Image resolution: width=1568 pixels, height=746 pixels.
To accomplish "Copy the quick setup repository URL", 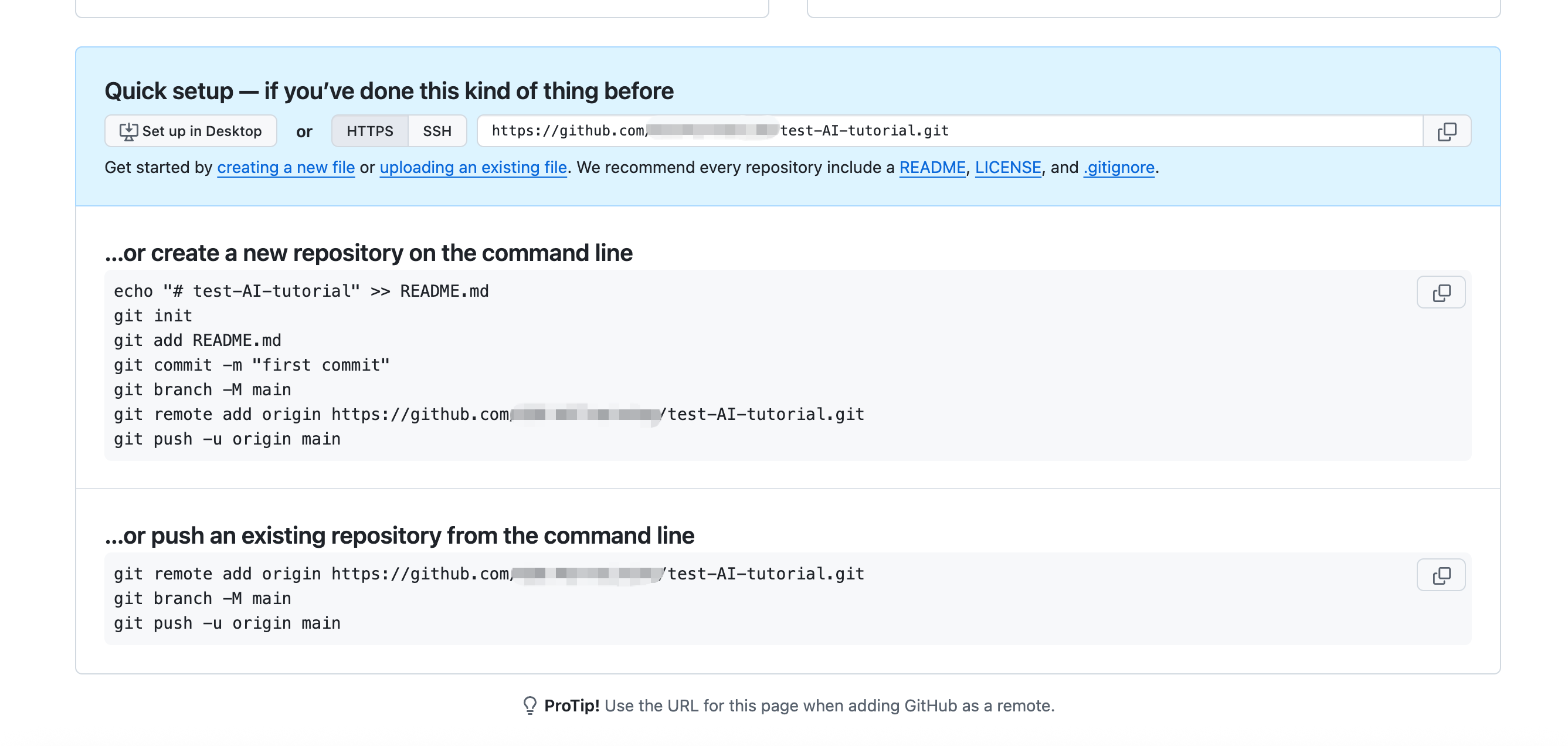I will click(x=1446, y=131).
